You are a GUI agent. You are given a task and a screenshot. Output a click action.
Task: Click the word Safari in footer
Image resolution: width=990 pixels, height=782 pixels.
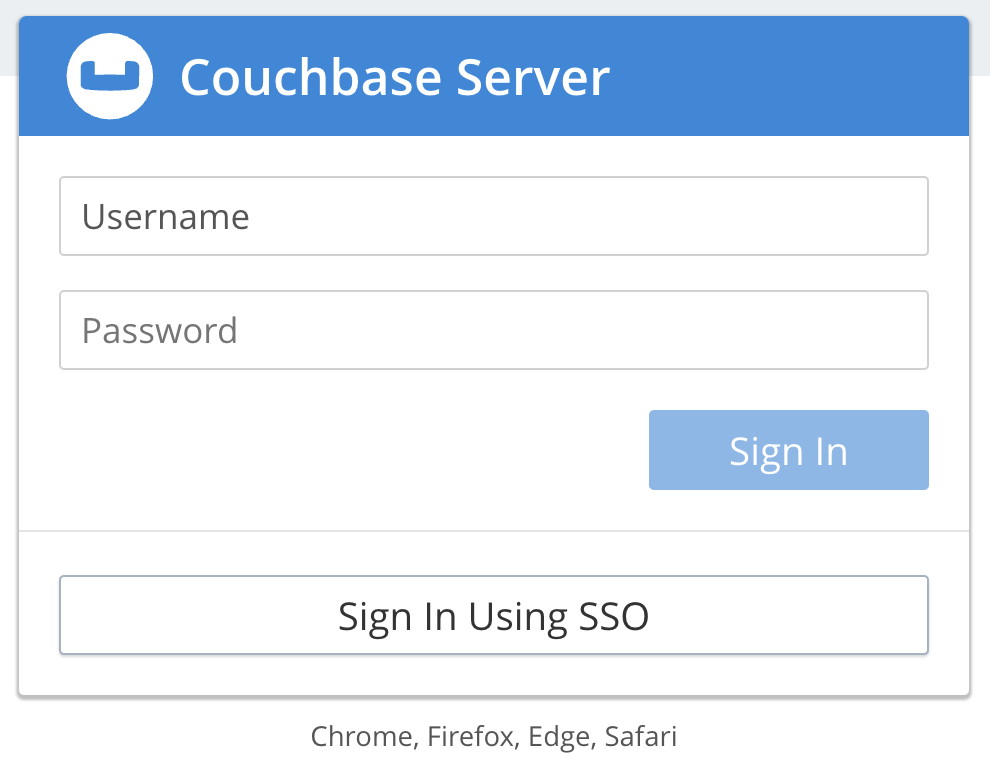tap(641, 738)
